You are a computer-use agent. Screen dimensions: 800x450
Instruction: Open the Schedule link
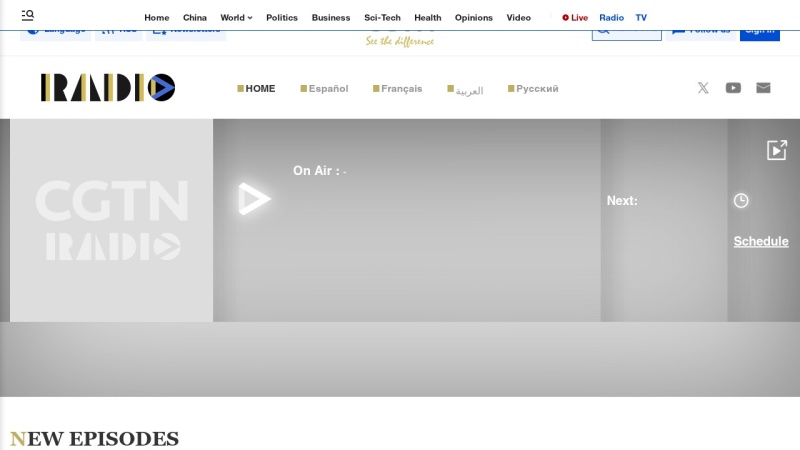tap(761, 241)
